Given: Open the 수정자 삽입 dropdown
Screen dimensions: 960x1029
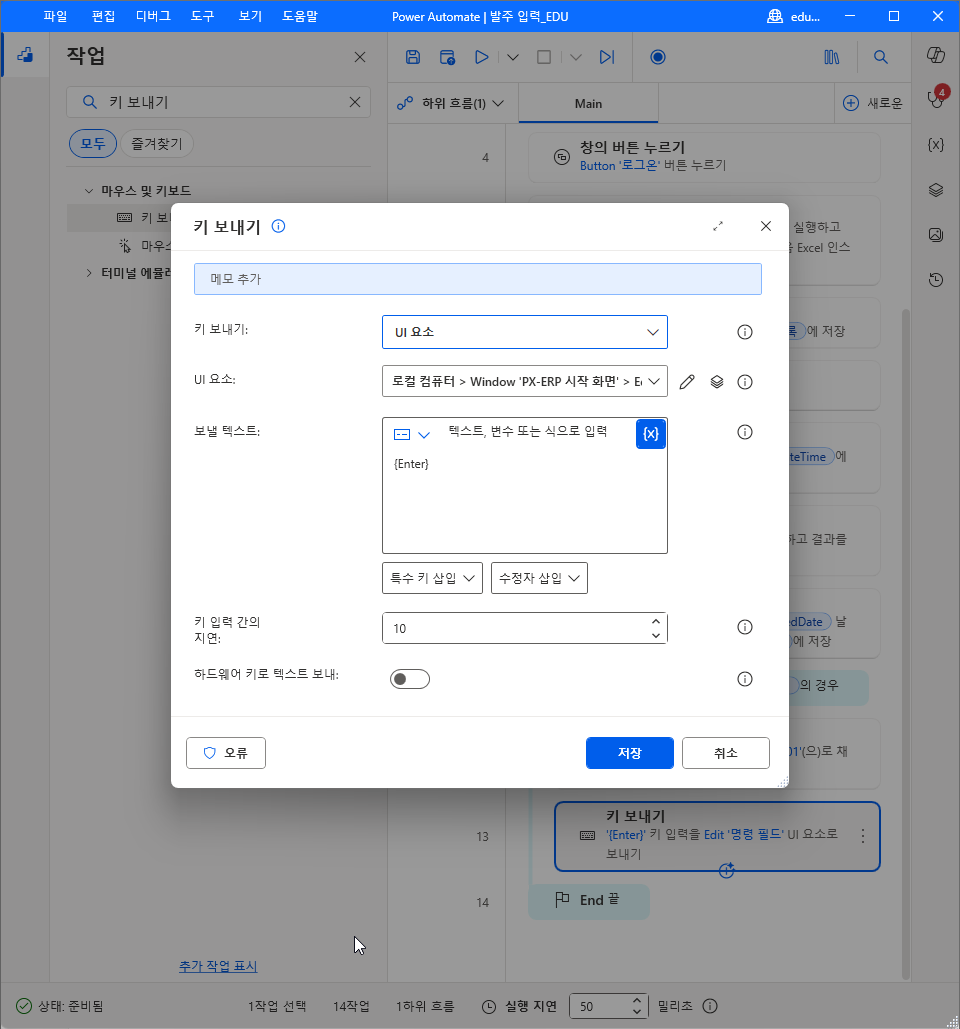Looking at the screenshot, I should (539, 578).
